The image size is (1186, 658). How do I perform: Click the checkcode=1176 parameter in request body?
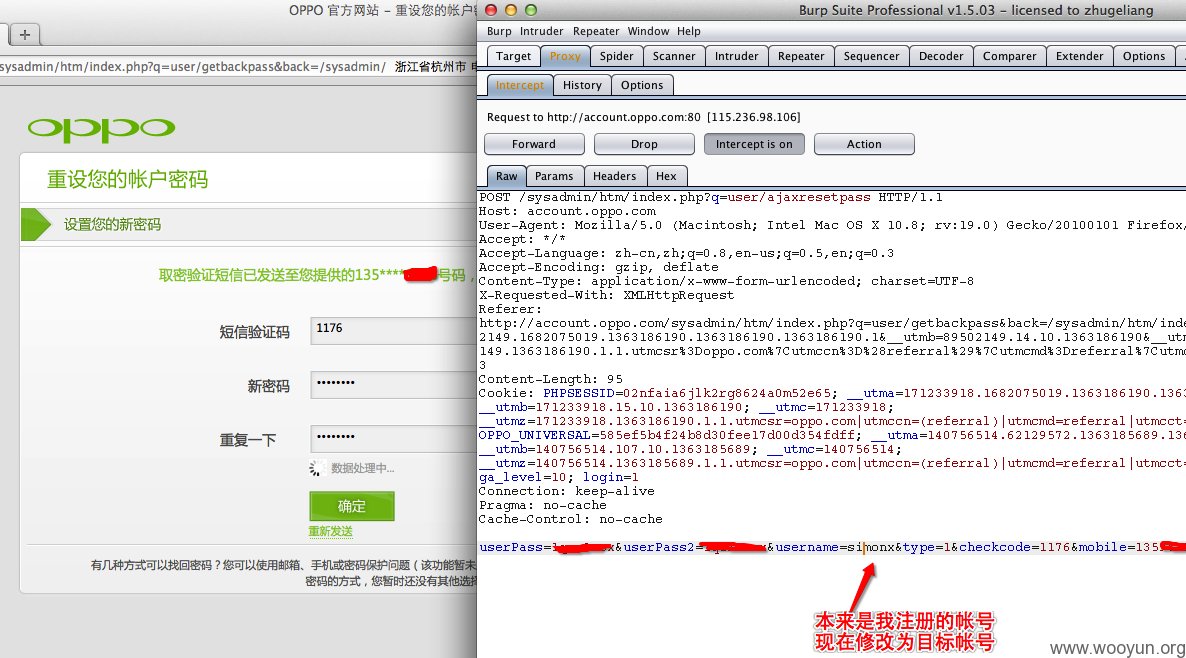1014,547
